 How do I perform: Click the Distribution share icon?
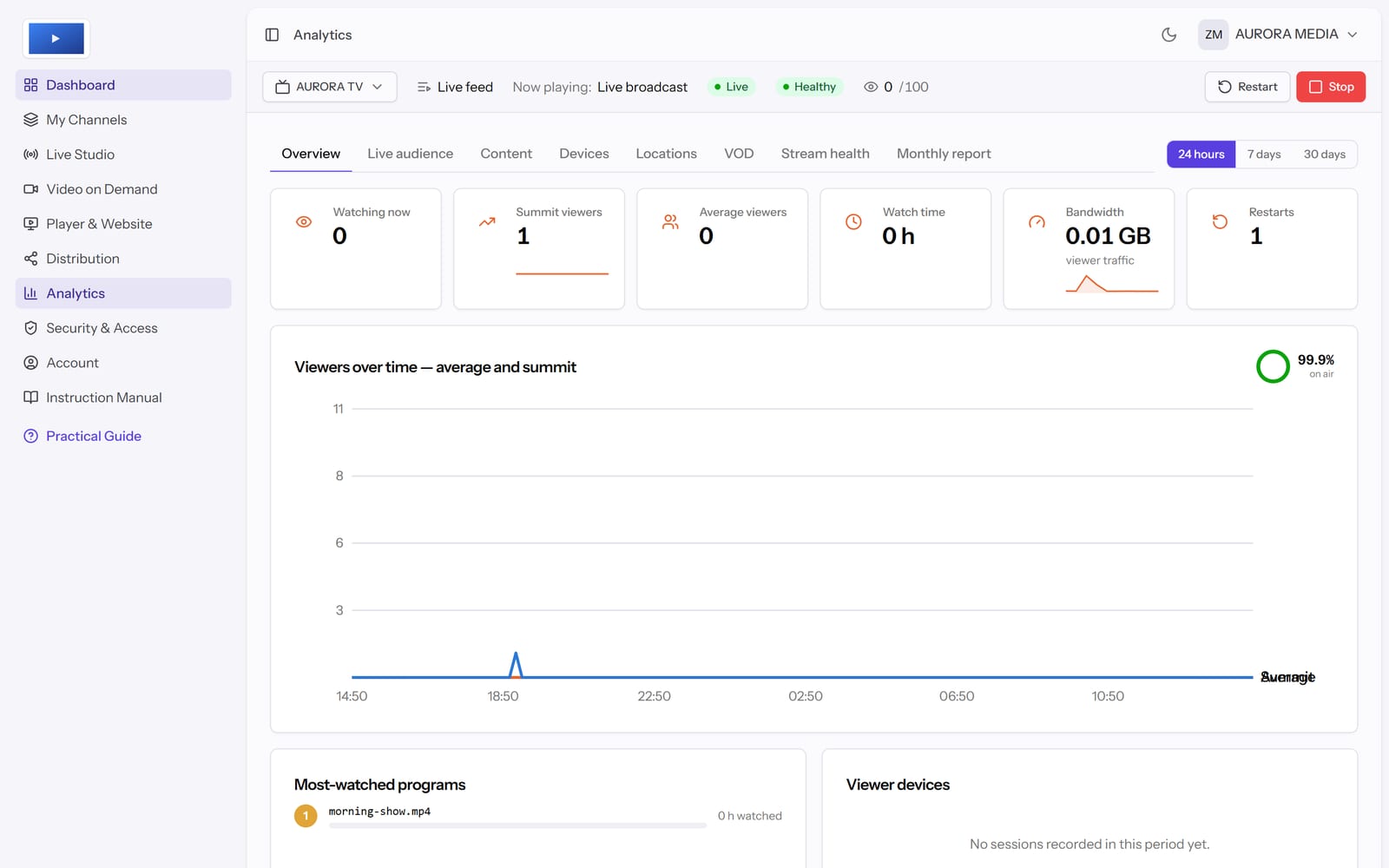(x=31, y=259)
